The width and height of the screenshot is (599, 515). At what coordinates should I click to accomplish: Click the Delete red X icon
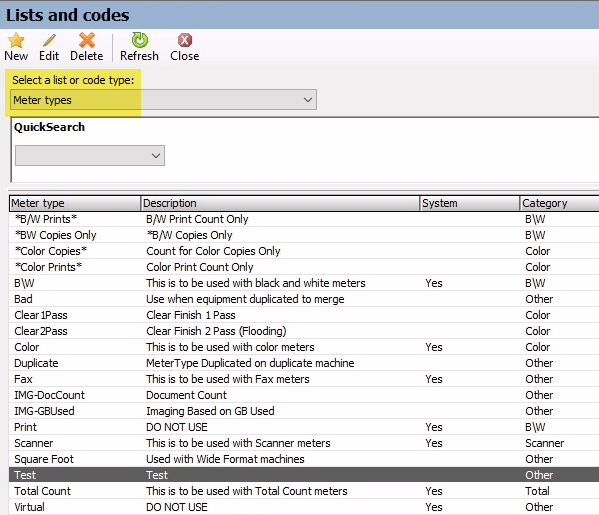(x=87, y=40)
